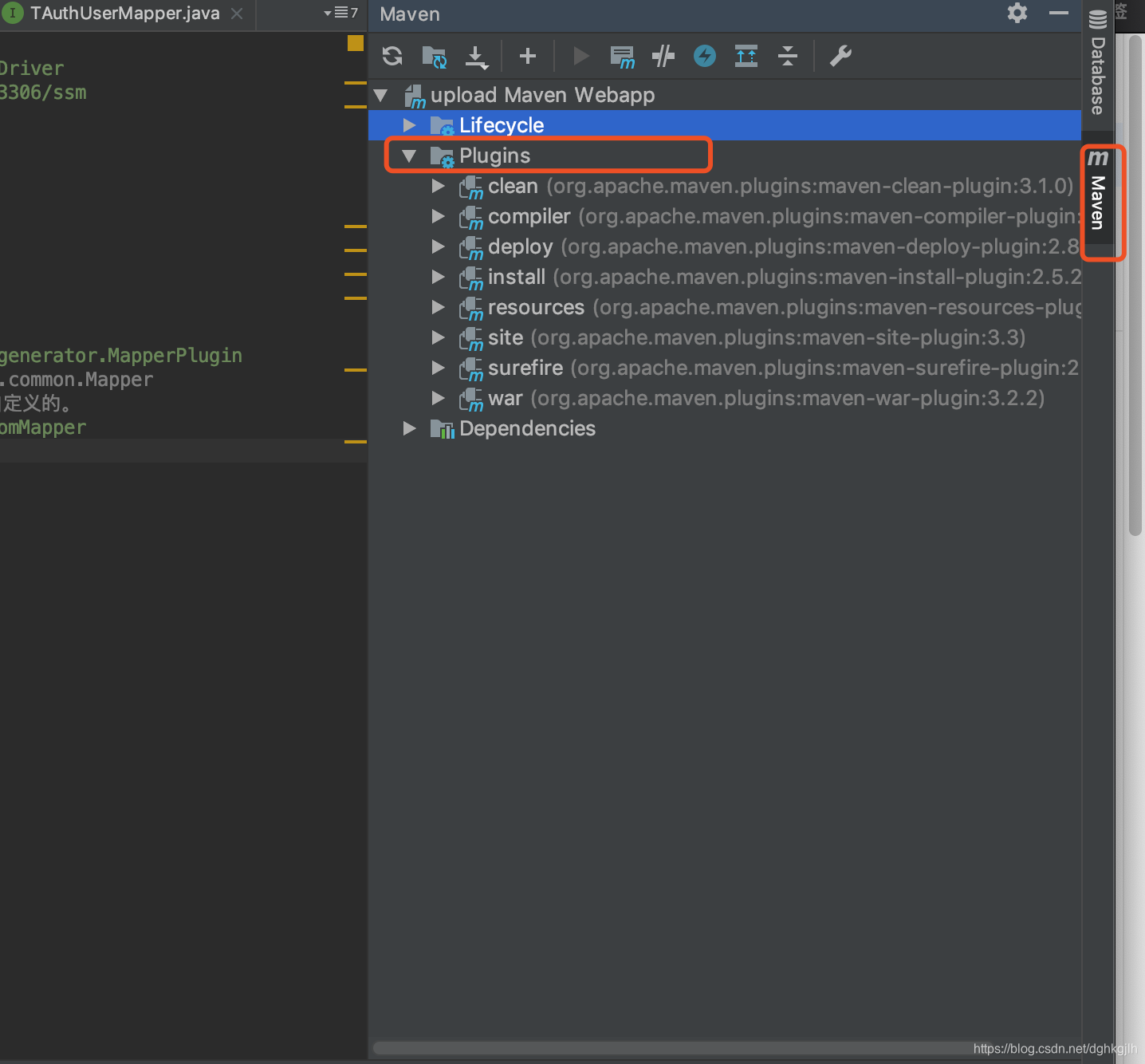Select the Dependencies folder row
1145x1064 pixels.
pos(725,428)
